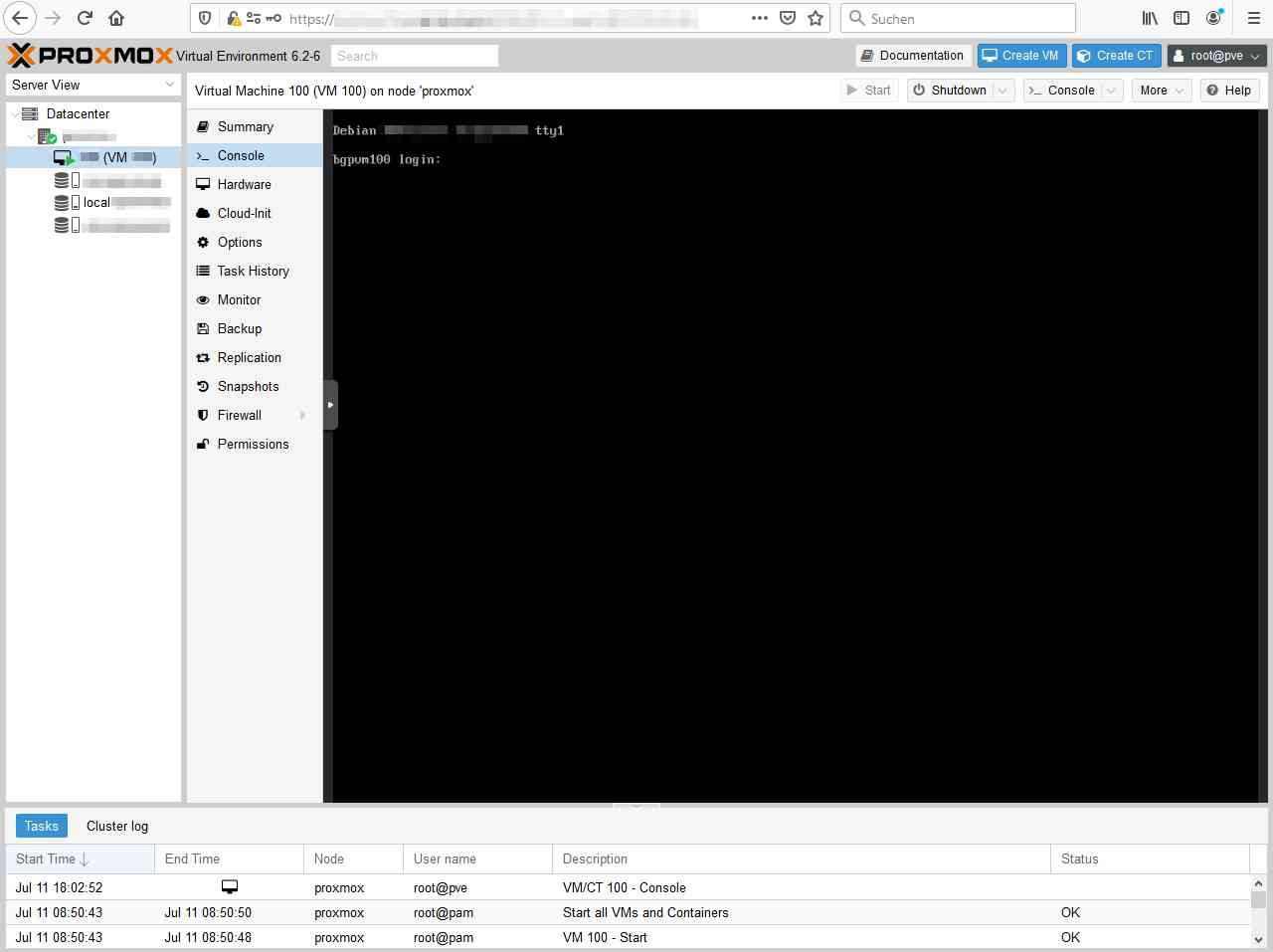Switch to the Tasks tab
Image resolution: width=1273 pixels, height=952 pixels.
[42, 826]
